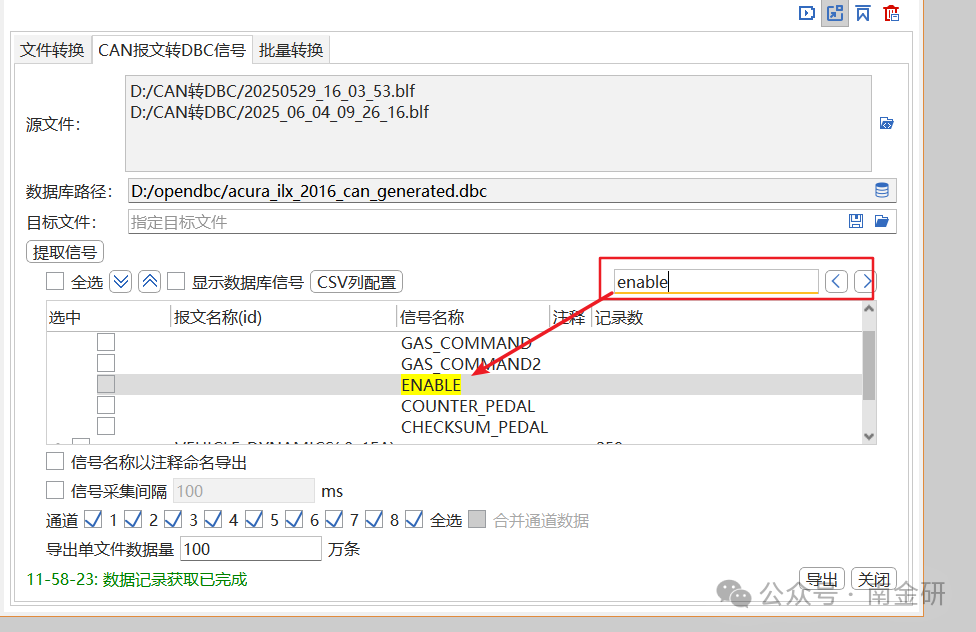Uncheck channel 7 checkbox
The height and width of the screenshot is (632, 976).
334,519
